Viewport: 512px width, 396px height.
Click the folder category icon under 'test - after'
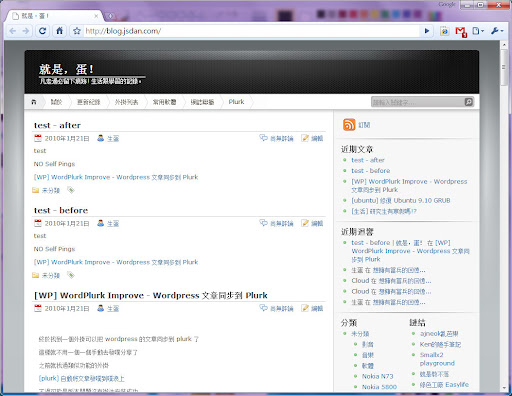tap(35, 190)
